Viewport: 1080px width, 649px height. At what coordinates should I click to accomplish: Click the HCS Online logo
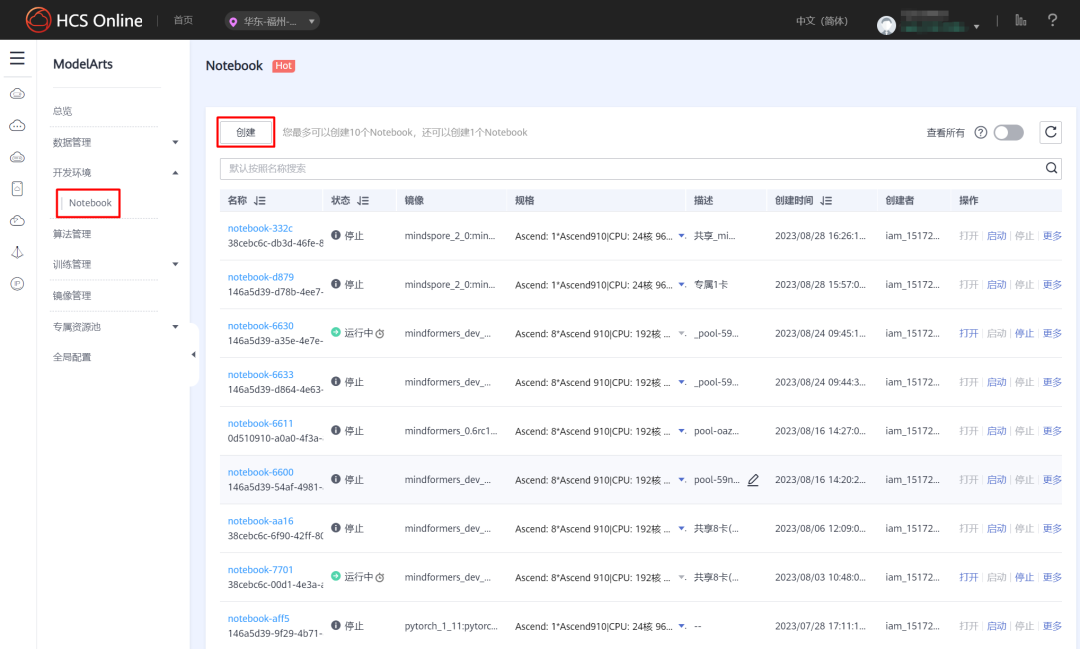[x=84, y=20]
